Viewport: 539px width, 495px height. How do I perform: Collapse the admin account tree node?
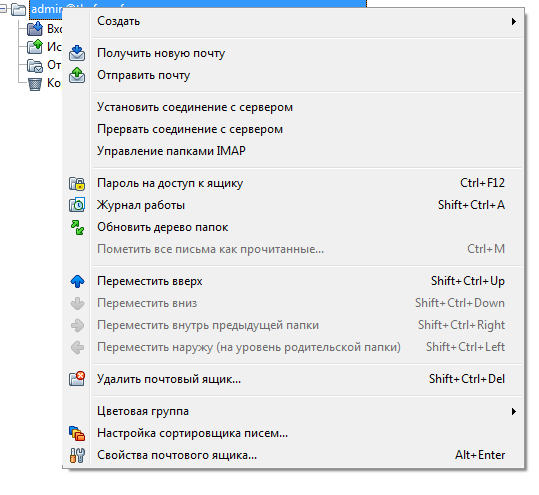3,9
